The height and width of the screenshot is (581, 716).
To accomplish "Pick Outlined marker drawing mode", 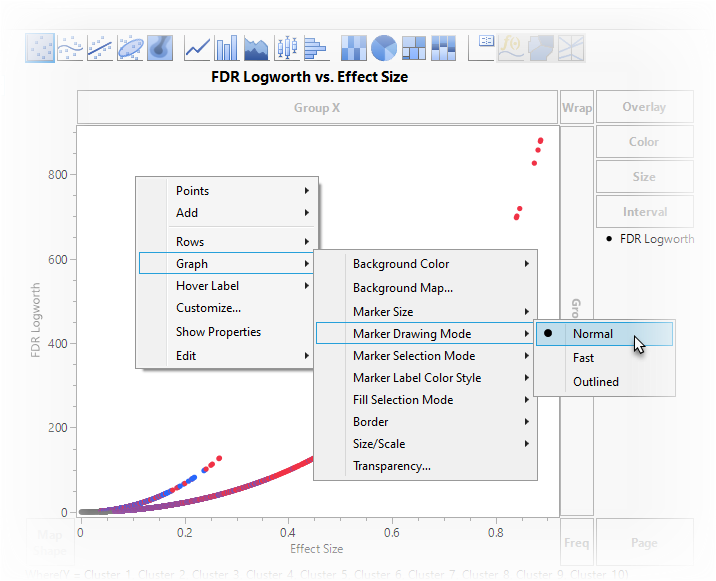I will pyautogui.click(x=595, y=382).
